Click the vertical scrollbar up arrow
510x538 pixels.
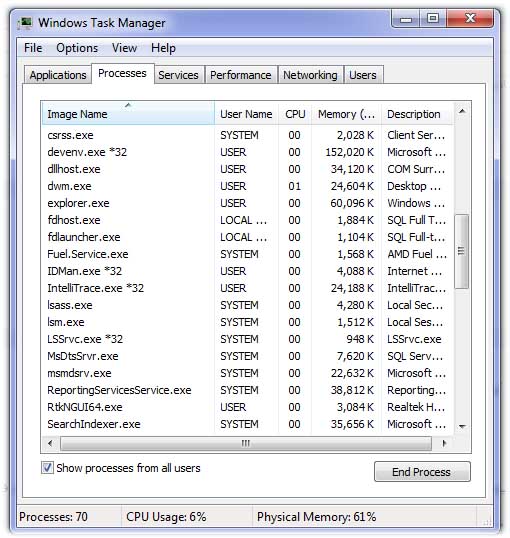462,111
